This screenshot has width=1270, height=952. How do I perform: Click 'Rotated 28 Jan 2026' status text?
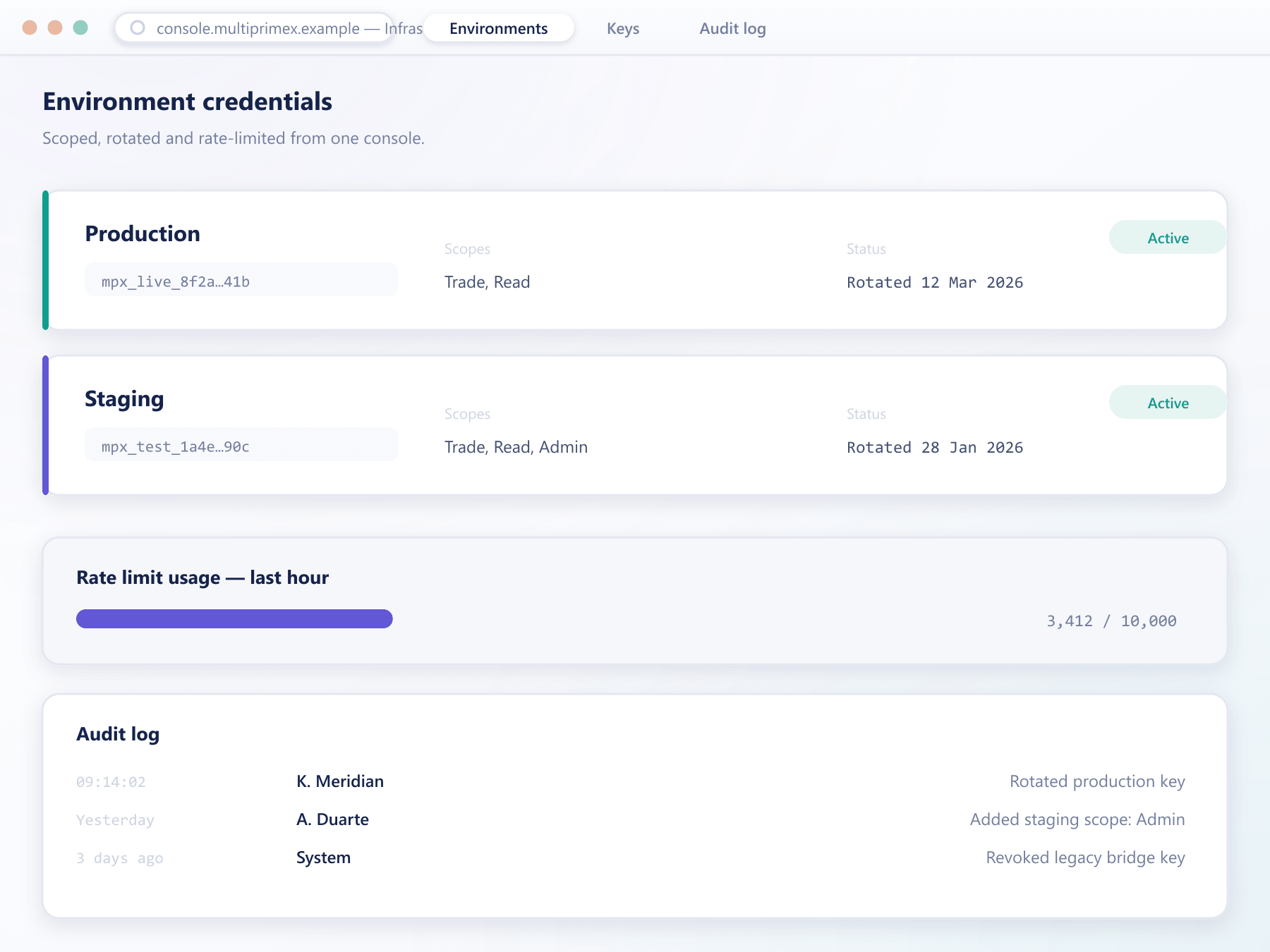point(935,448)
